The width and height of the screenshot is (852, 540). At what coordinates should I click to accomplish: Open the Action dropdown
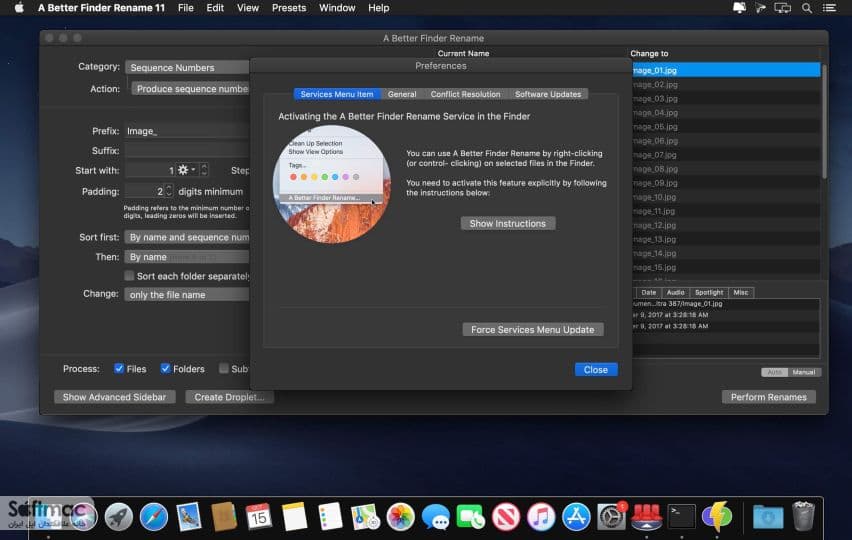coord(190,89)
